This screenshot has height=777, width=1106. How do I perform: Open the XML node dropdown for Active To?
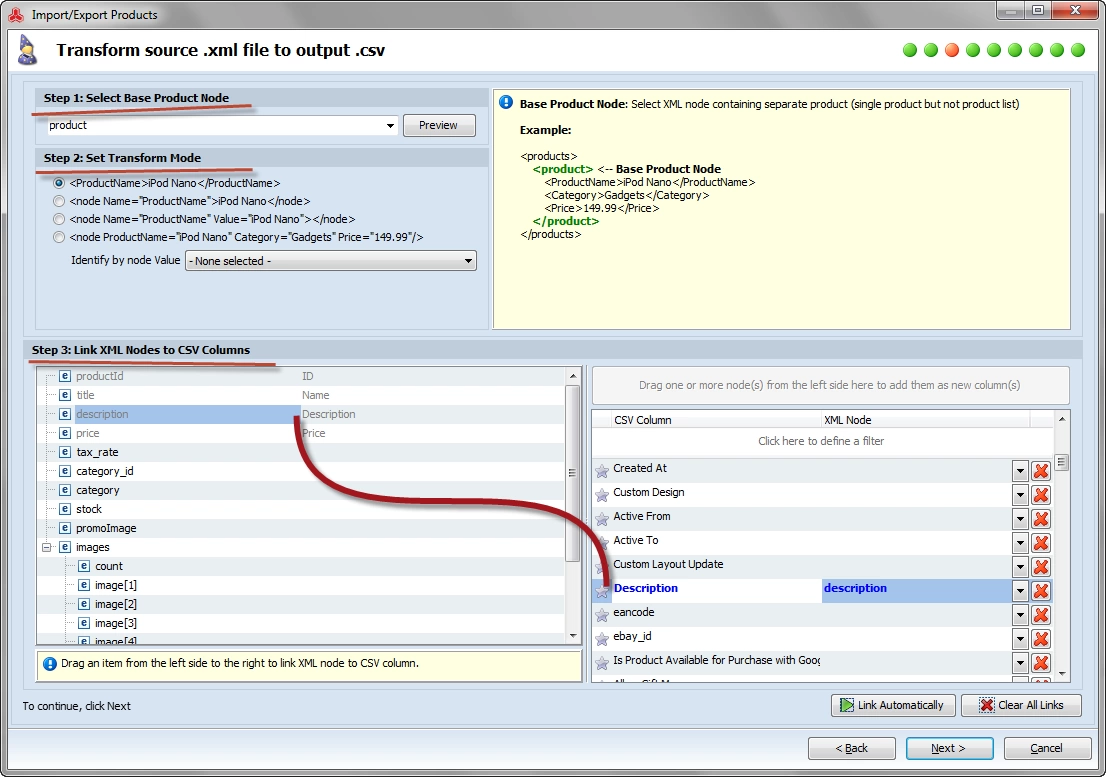point(1020,543)
